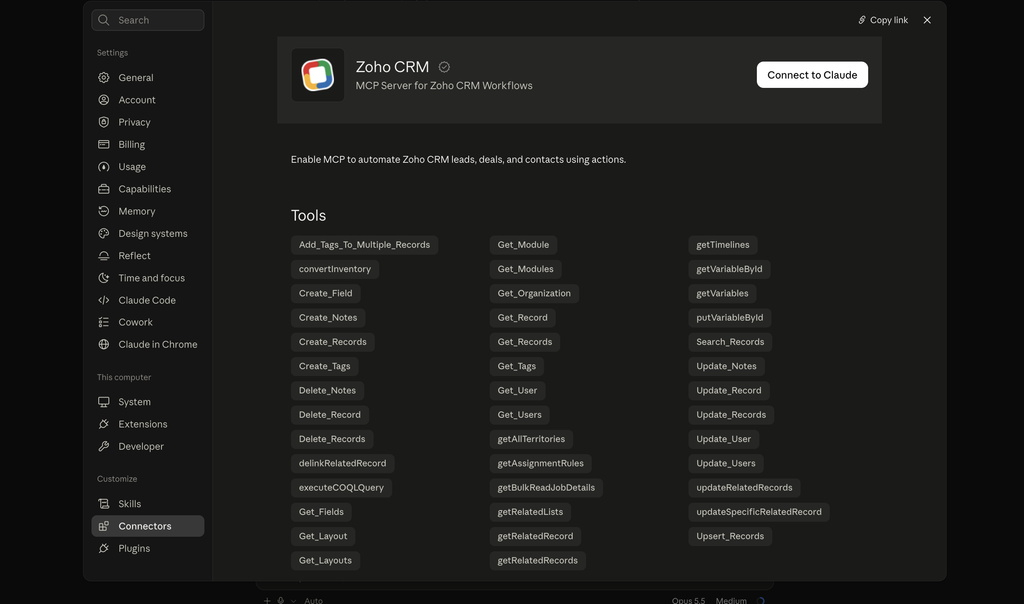
Task: Click the Time and focus moon icon
Action: [104, 278]
